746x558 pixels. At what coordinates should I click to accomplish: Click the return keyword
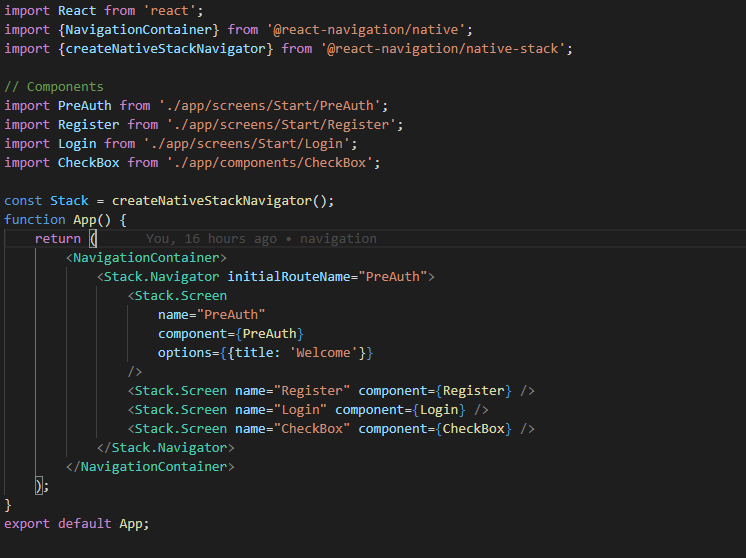pyautogui.click(x=58, y=239)
